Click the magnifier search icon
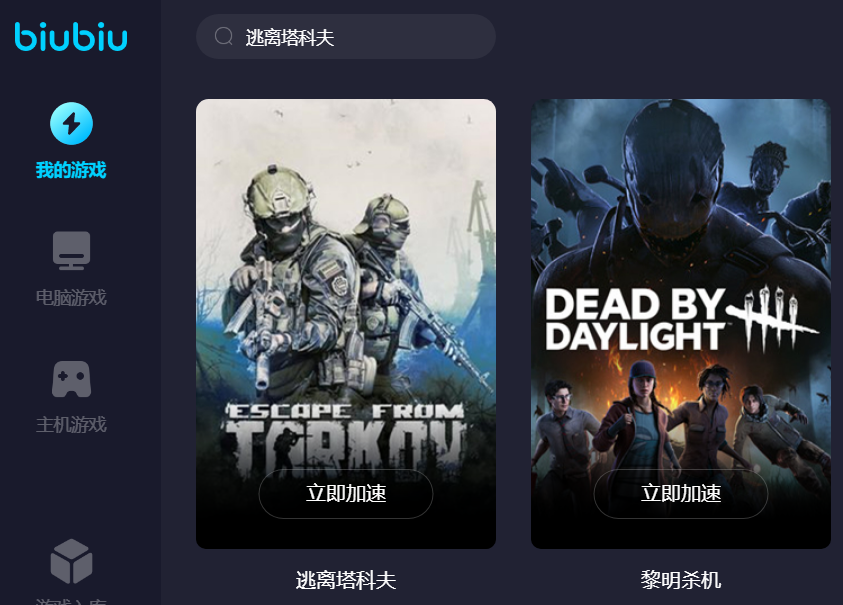 [x=223, y=37]
